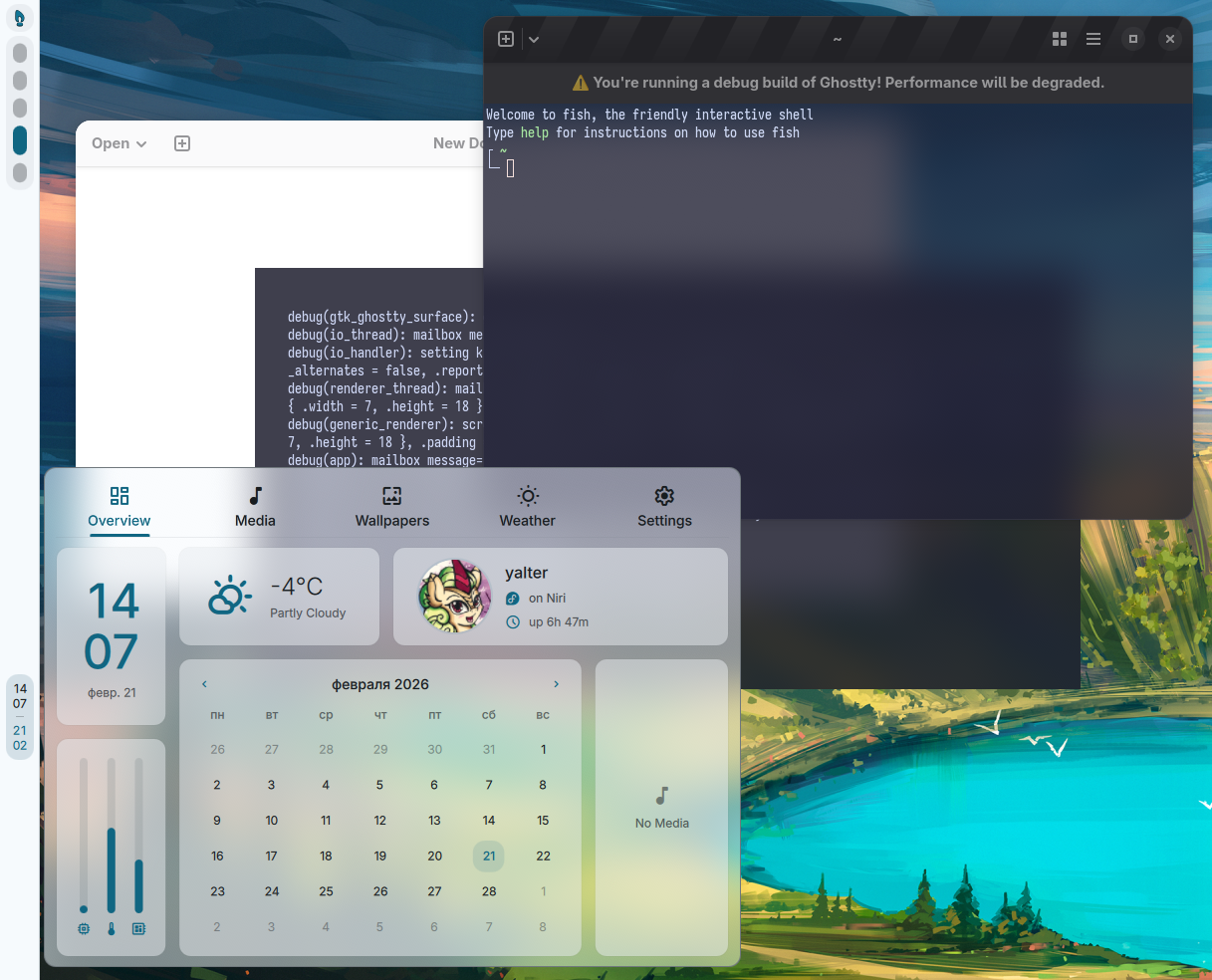Click the memory usage icon

(138, 928)
